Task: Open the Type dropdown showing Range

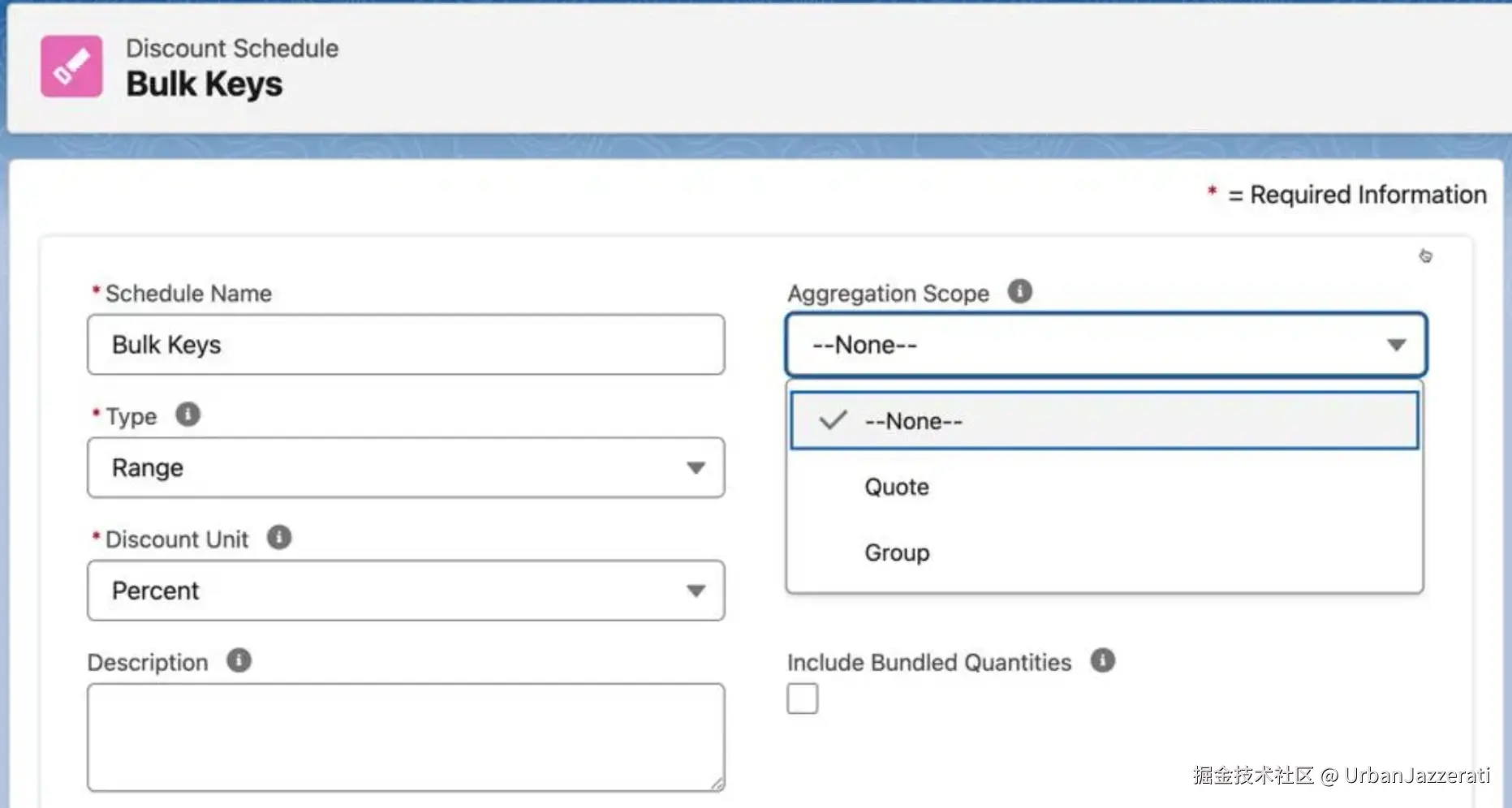Action: pos(406,468)
